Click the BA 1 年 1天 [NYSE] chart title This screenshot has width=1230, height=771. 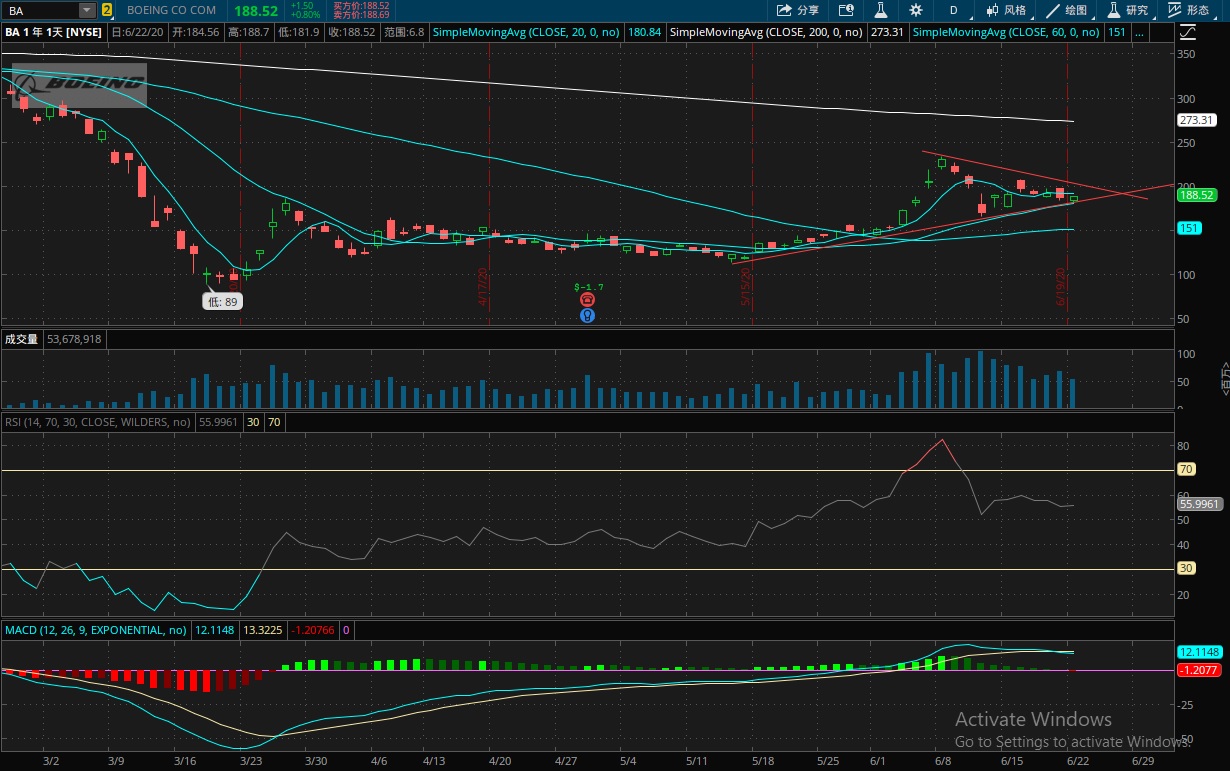coord(55,32)
